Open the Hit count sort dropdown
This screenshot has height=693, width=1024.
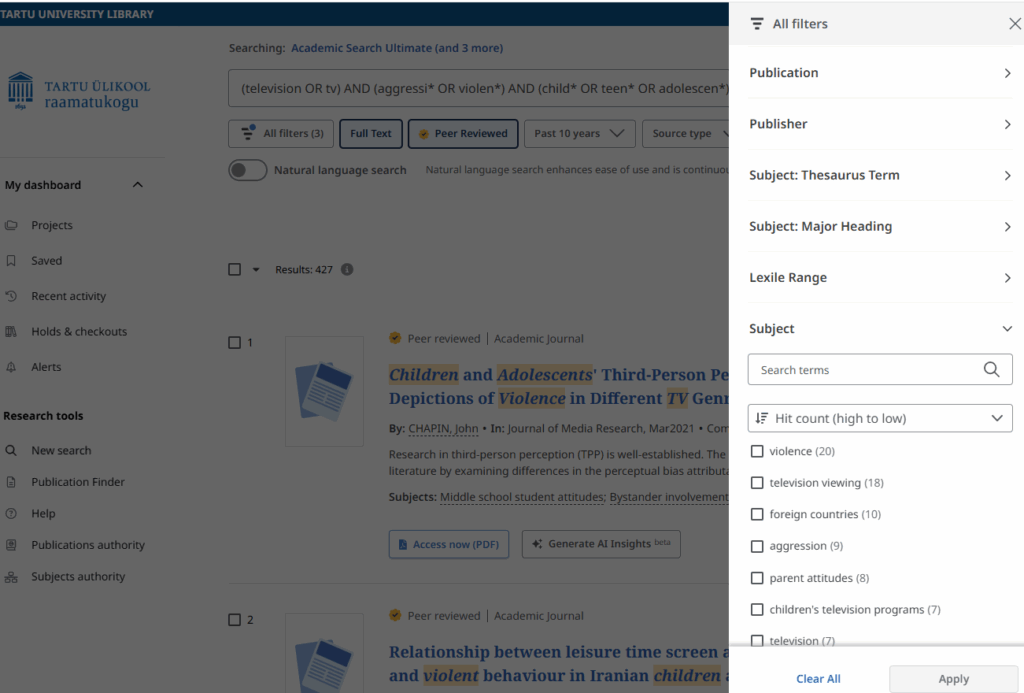[x=880, y=418]
